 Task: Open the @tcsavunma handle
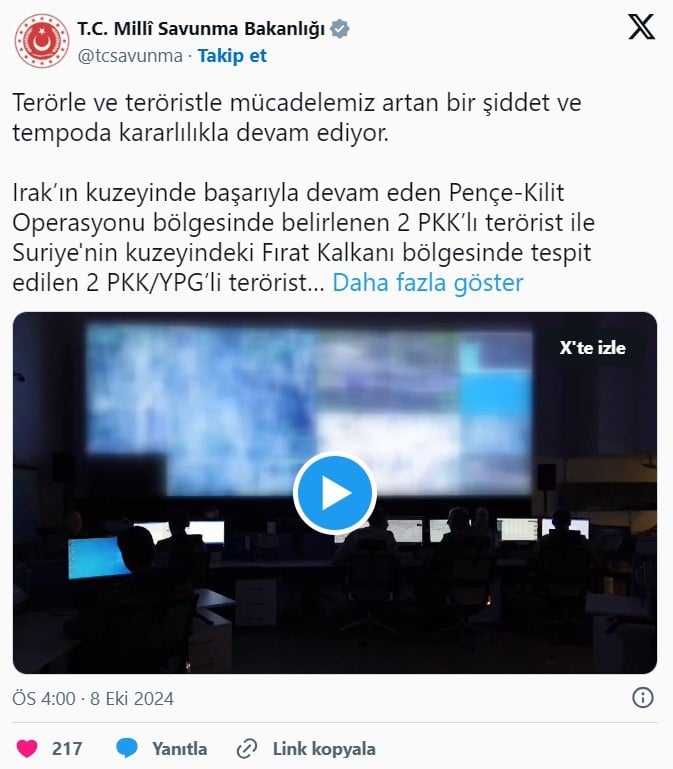click(130, 56)
